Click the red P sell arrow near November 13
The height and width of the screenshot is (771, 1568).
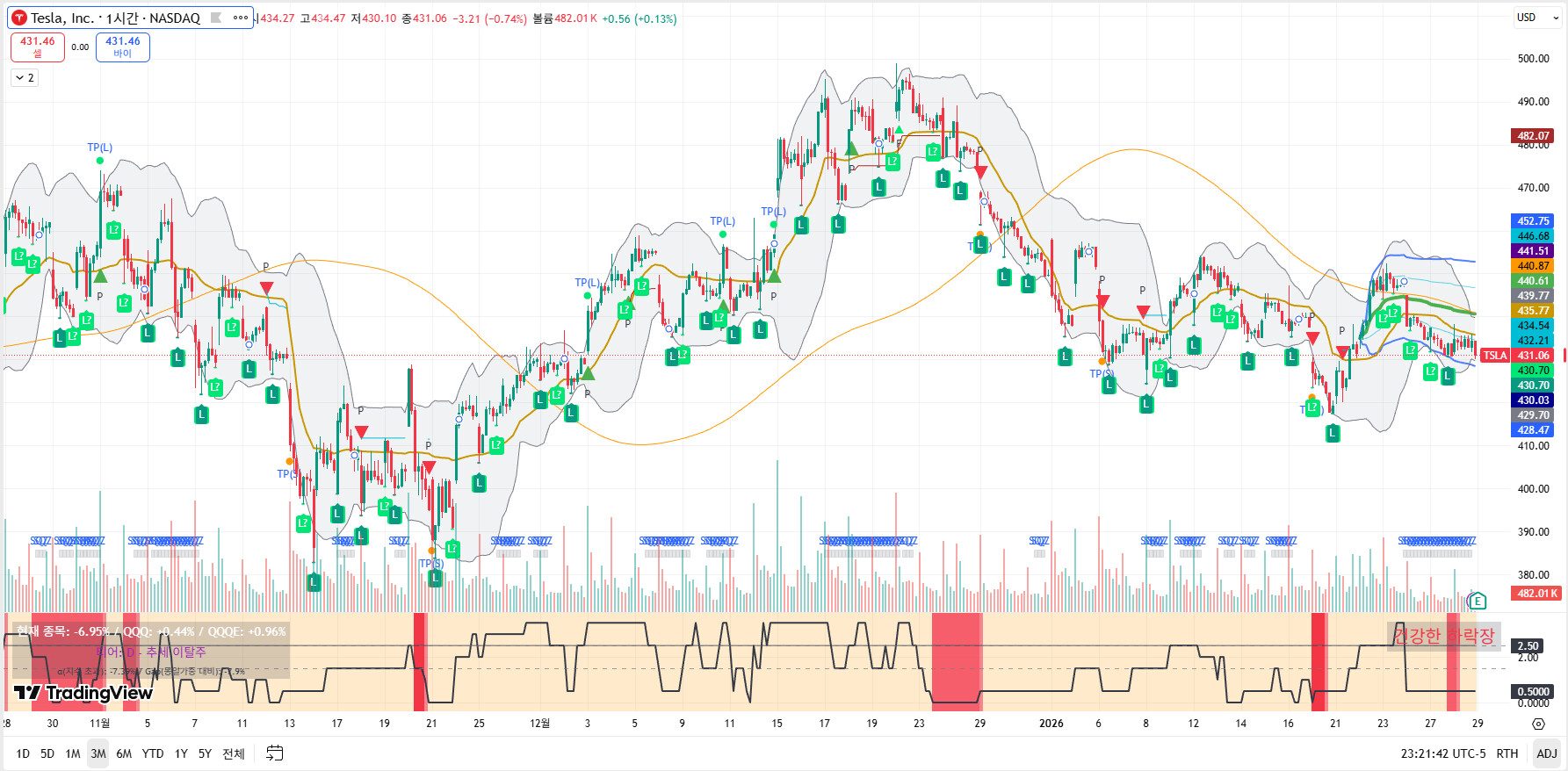266,287
